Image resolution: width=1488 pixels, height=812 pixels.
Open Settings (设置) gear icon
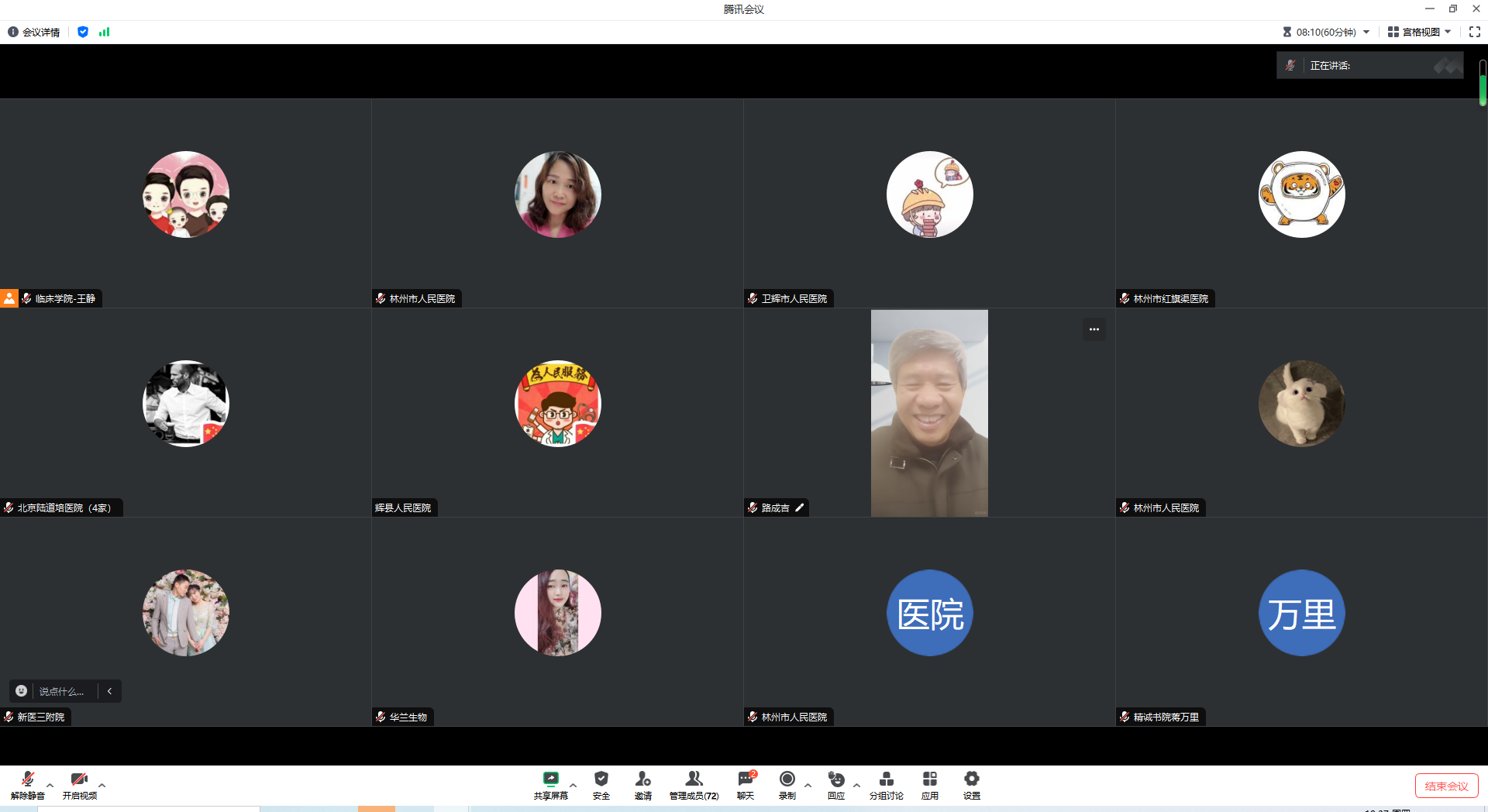pos(971,779)
